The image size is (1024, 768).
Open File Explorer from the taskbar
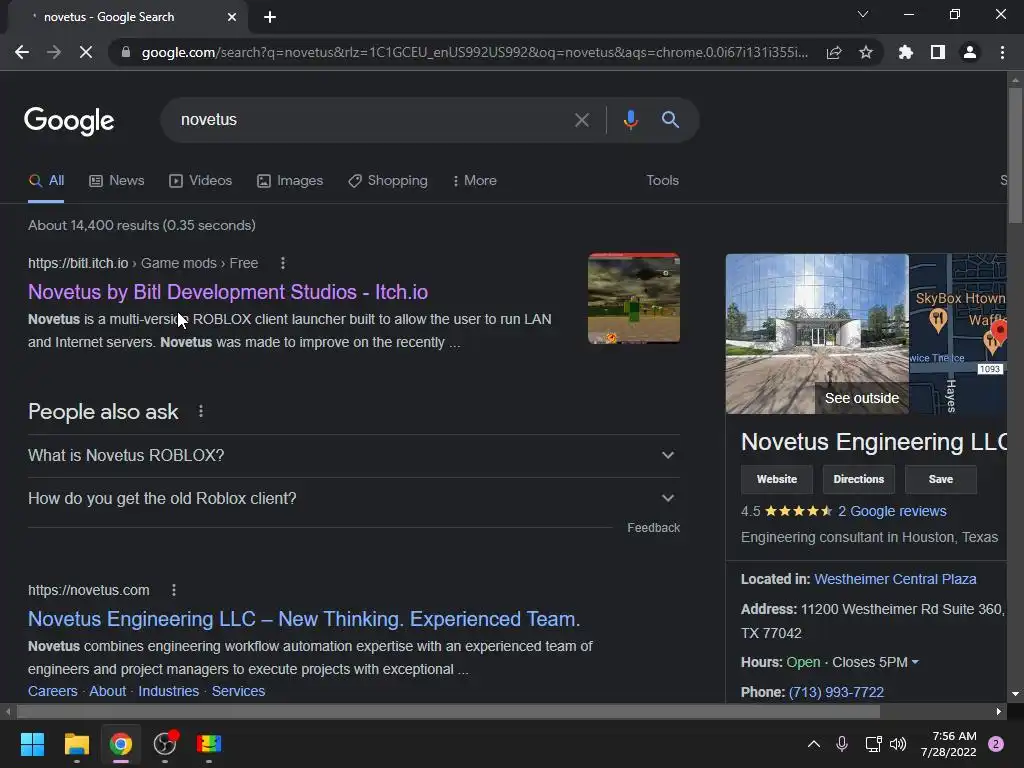pos(76,744)
